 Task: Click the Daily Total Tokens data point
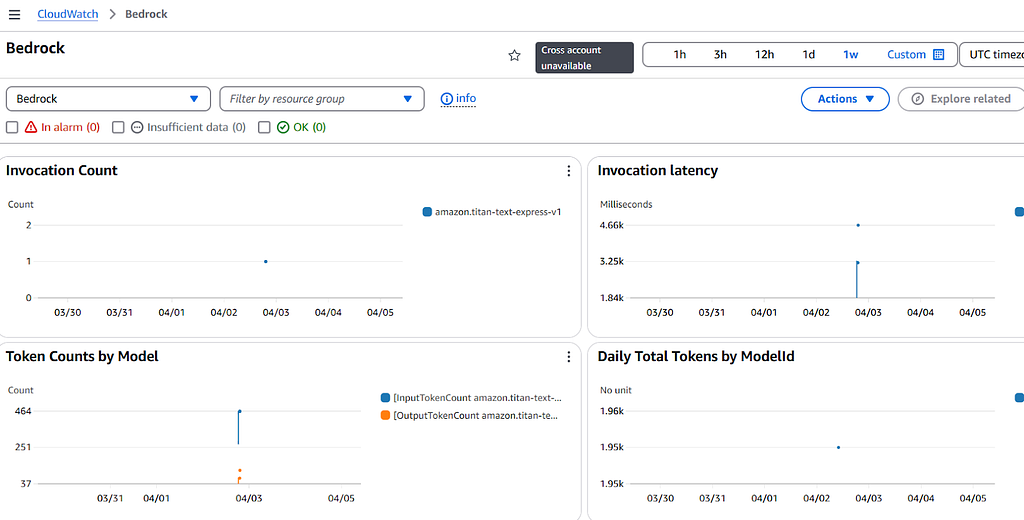[838, 447]
